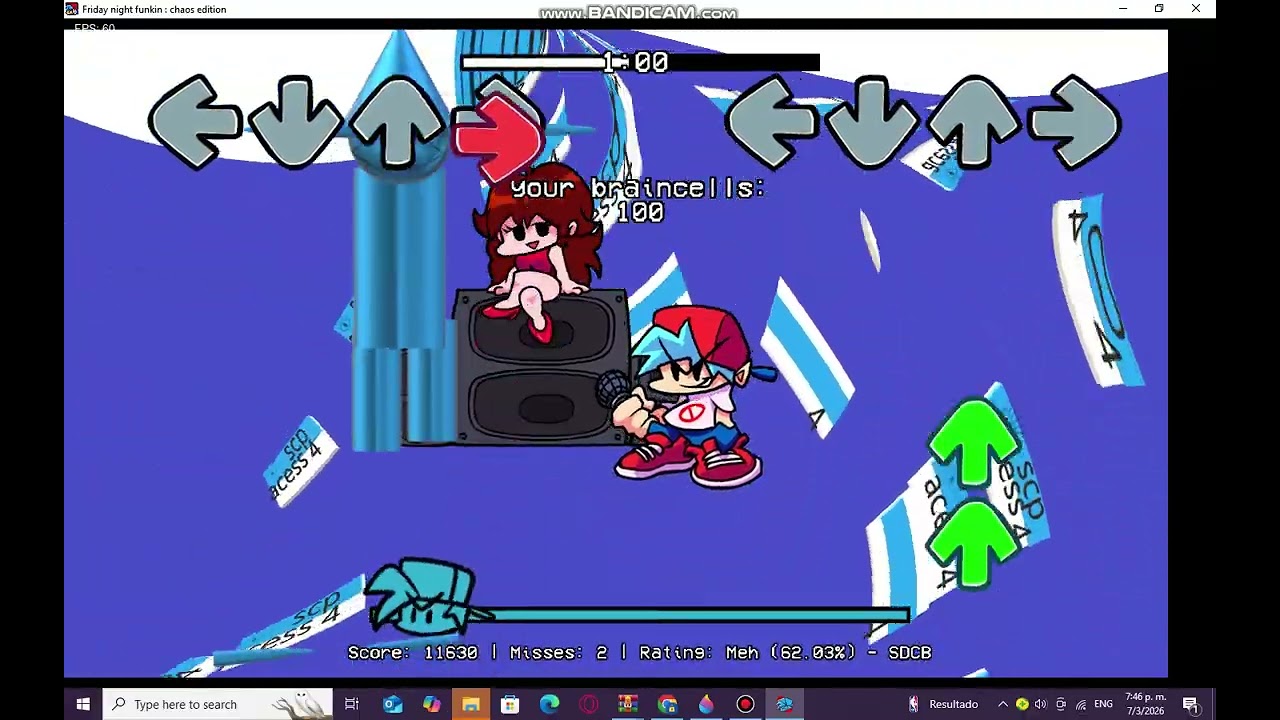Click the player's gray left arrow receptor
1280x720 pixels.
pos(771,122)
